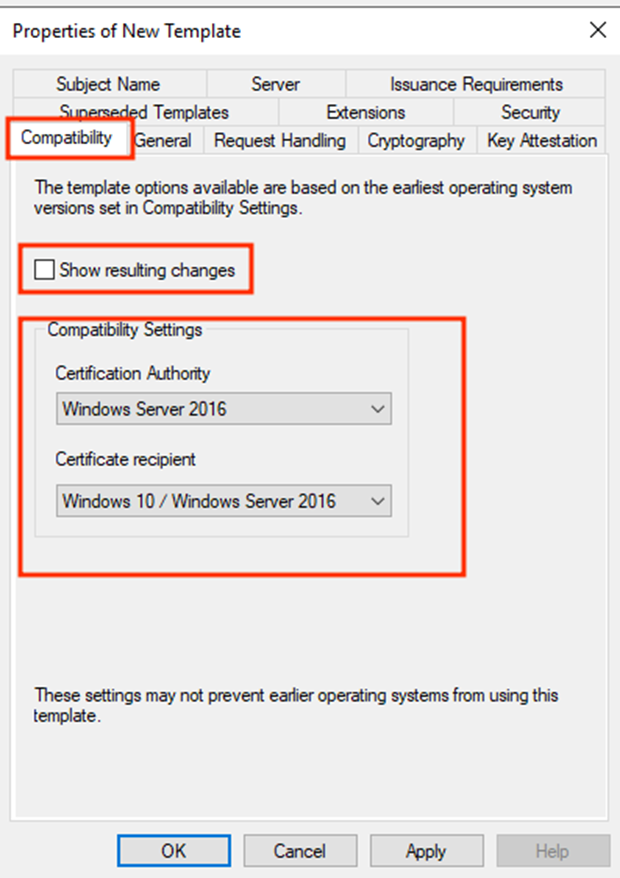Select the Compatibility tab

67,138
